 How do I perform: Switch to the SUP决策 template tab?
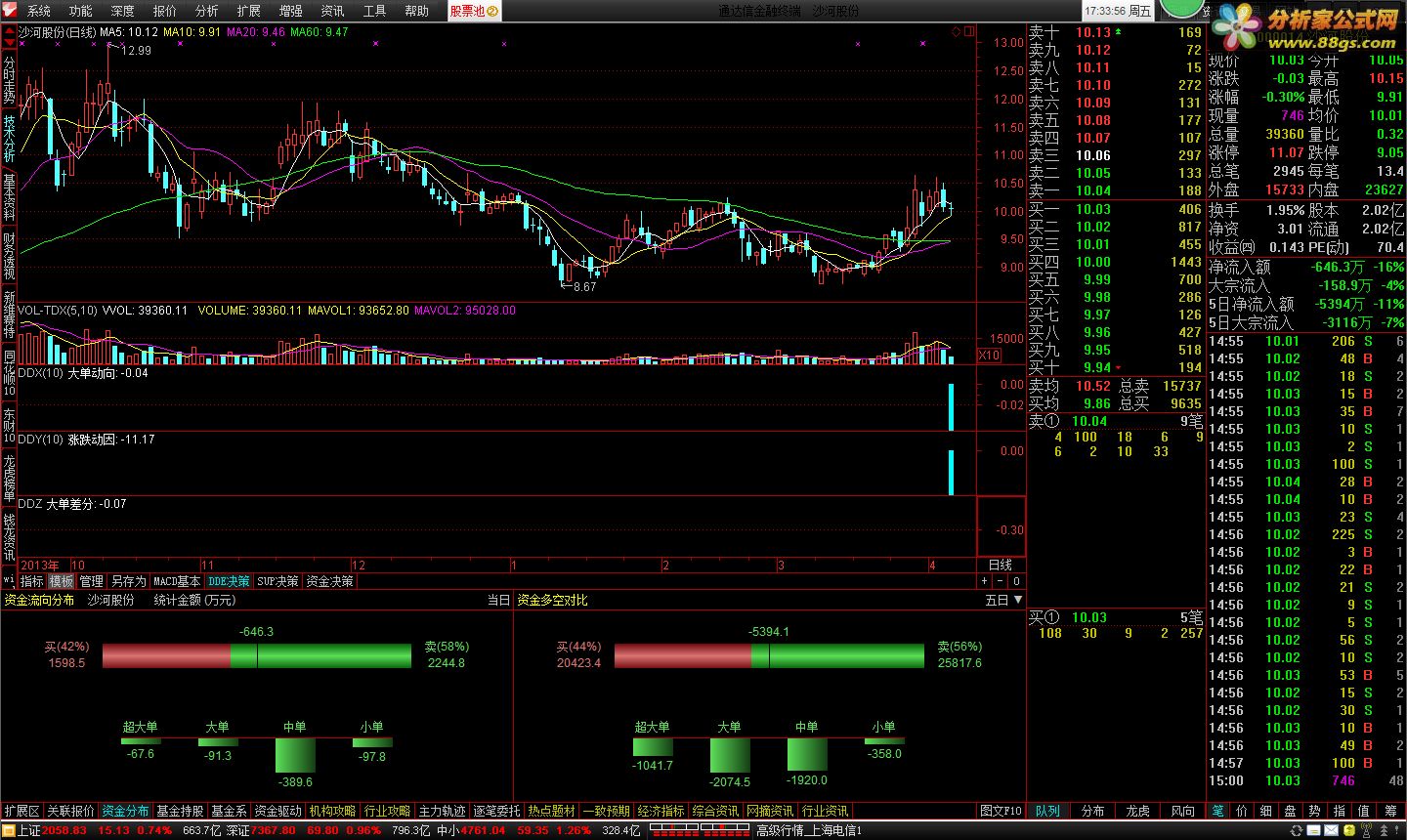point(277,581)
